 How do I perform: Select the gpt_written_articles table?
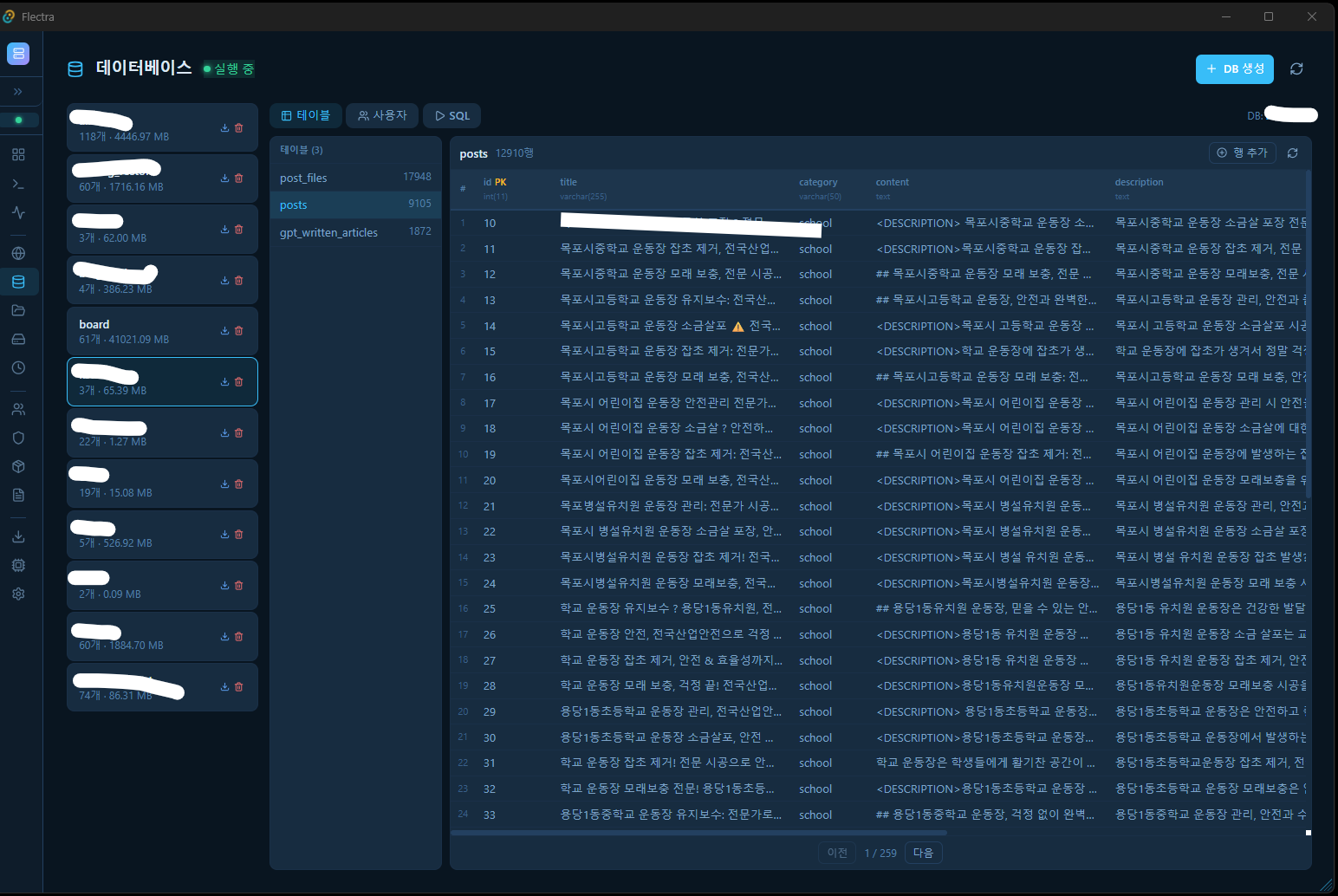[x=328, y=232]
